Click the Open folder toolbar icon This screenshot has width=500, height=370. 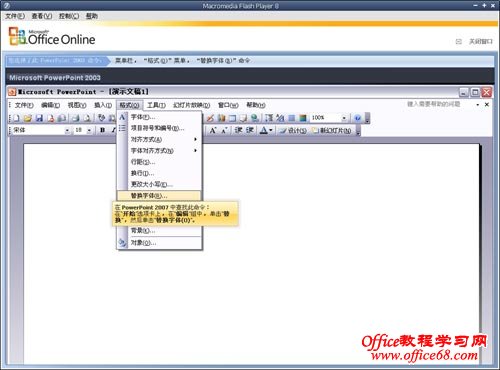[x=28, y=118]
